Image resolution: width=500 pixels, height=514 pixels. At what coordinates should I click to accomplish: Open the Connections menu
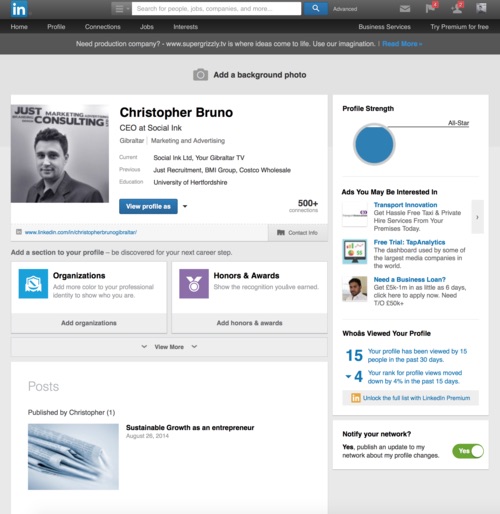click(103, 27)
